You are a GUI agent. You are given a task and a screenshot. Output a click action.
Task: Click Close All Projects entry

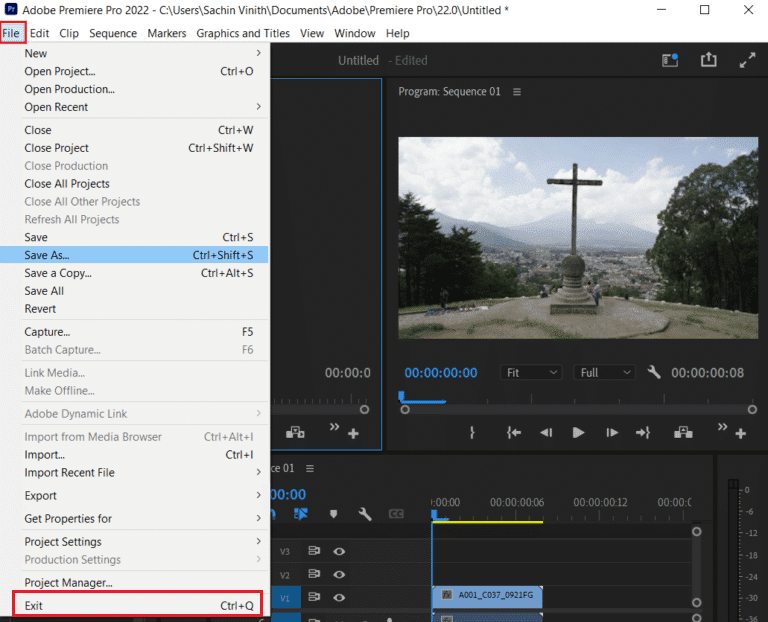coord(135,184)
